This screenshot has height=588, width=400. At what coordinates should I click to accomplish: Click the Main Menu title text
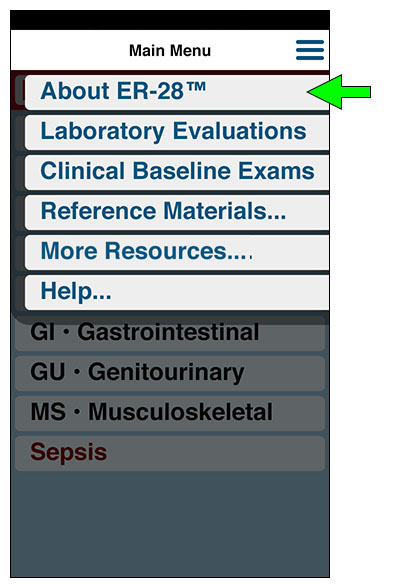pos(170,50)
